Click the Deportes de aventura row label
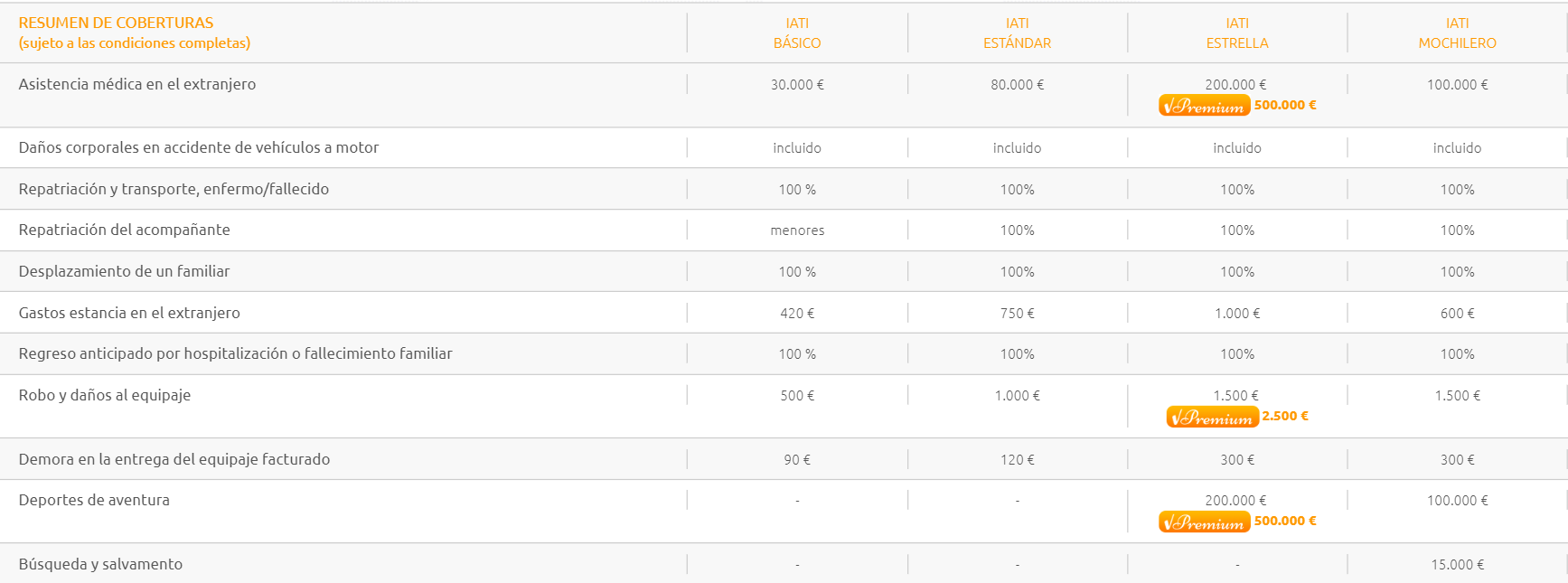 94,500
